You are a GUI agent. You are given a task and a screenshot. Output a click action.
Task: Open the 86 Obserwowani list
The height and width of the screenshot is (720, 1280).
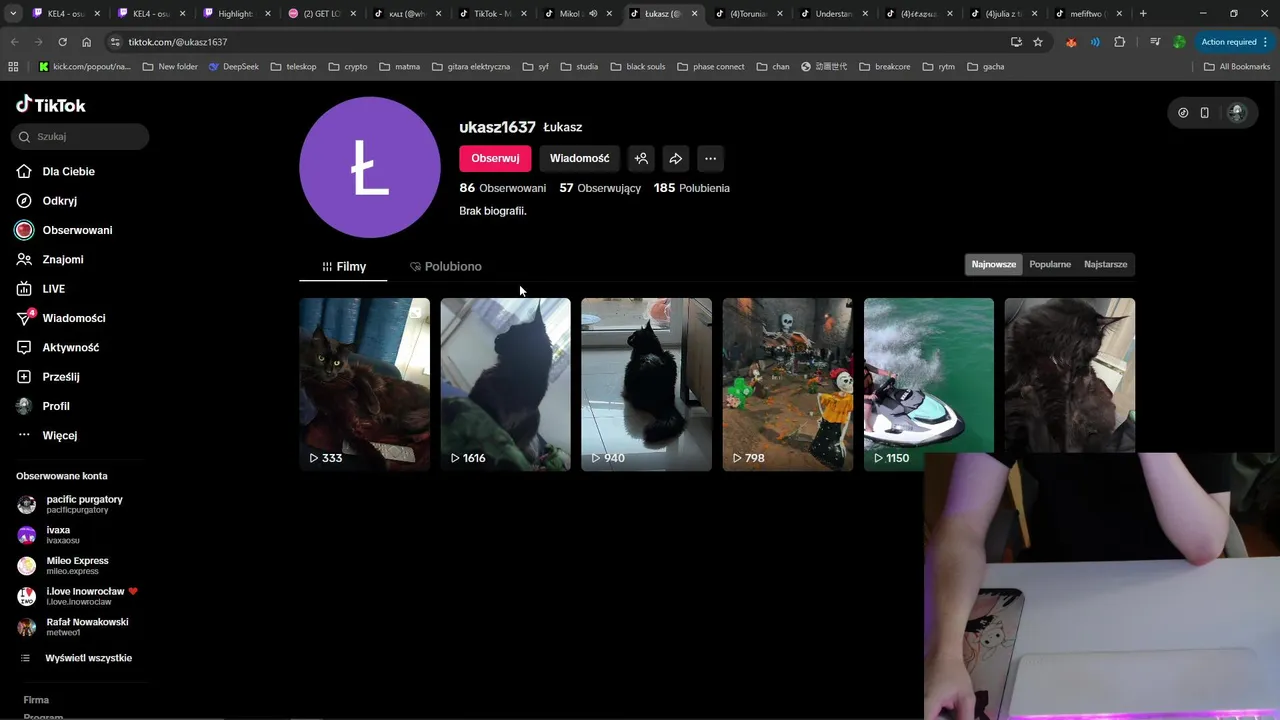[503, 188]
